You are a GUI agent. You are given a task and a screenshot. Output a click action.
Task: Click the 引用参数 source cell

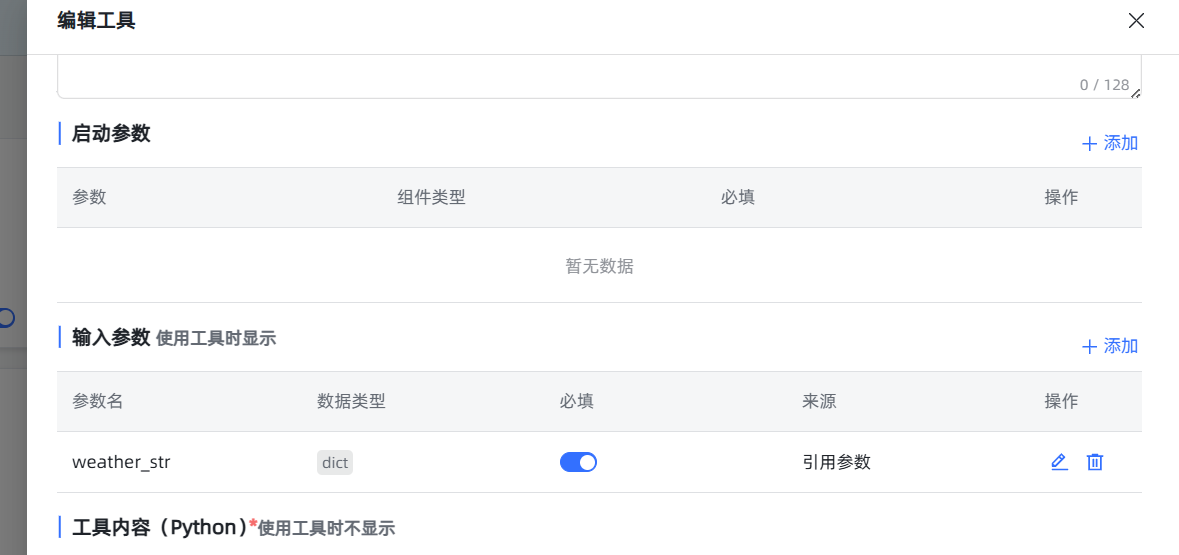836,462
